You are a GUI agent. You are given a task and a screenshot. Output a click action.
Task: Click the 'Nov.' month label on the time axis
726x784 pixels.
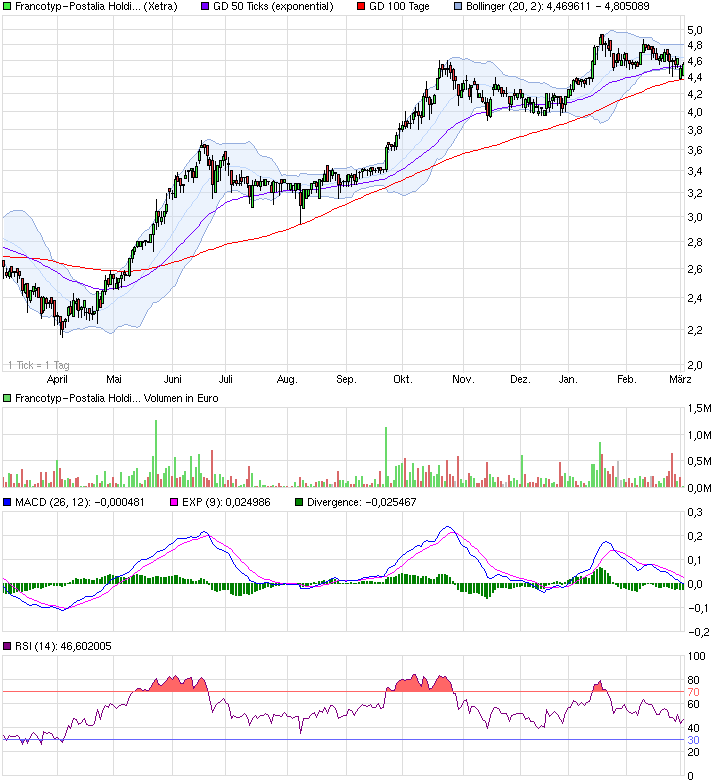click(463, 380)
